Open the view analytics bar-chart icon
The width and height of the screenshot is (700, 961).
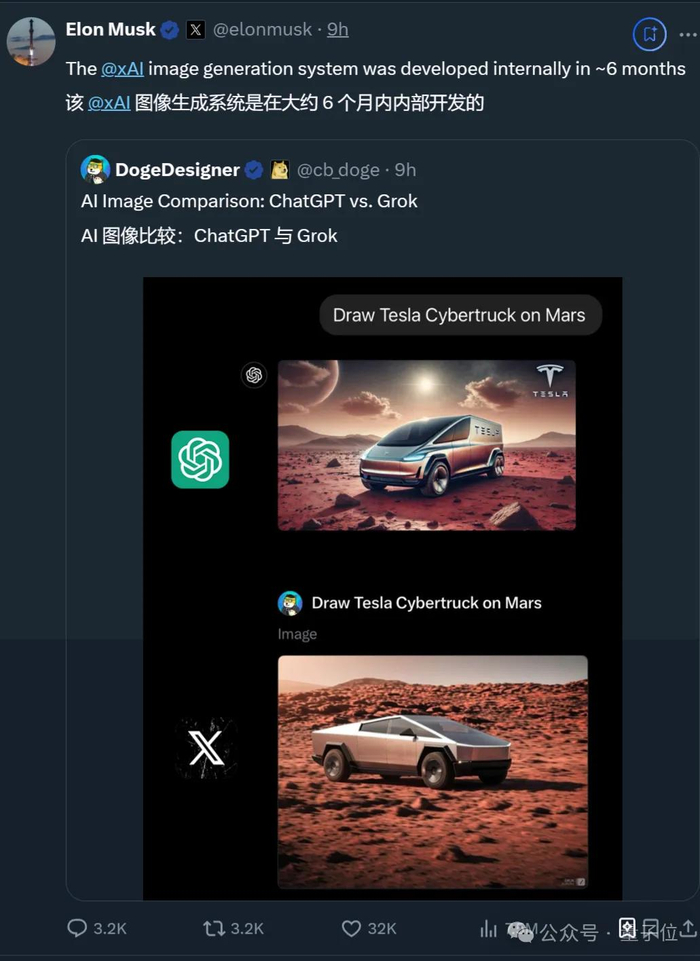click(x=489, y=928)
